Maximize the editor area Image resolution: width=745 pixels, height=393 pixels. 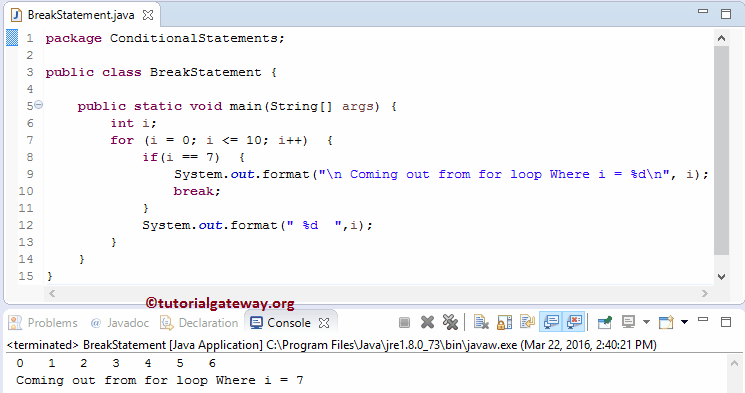(726, 14)
